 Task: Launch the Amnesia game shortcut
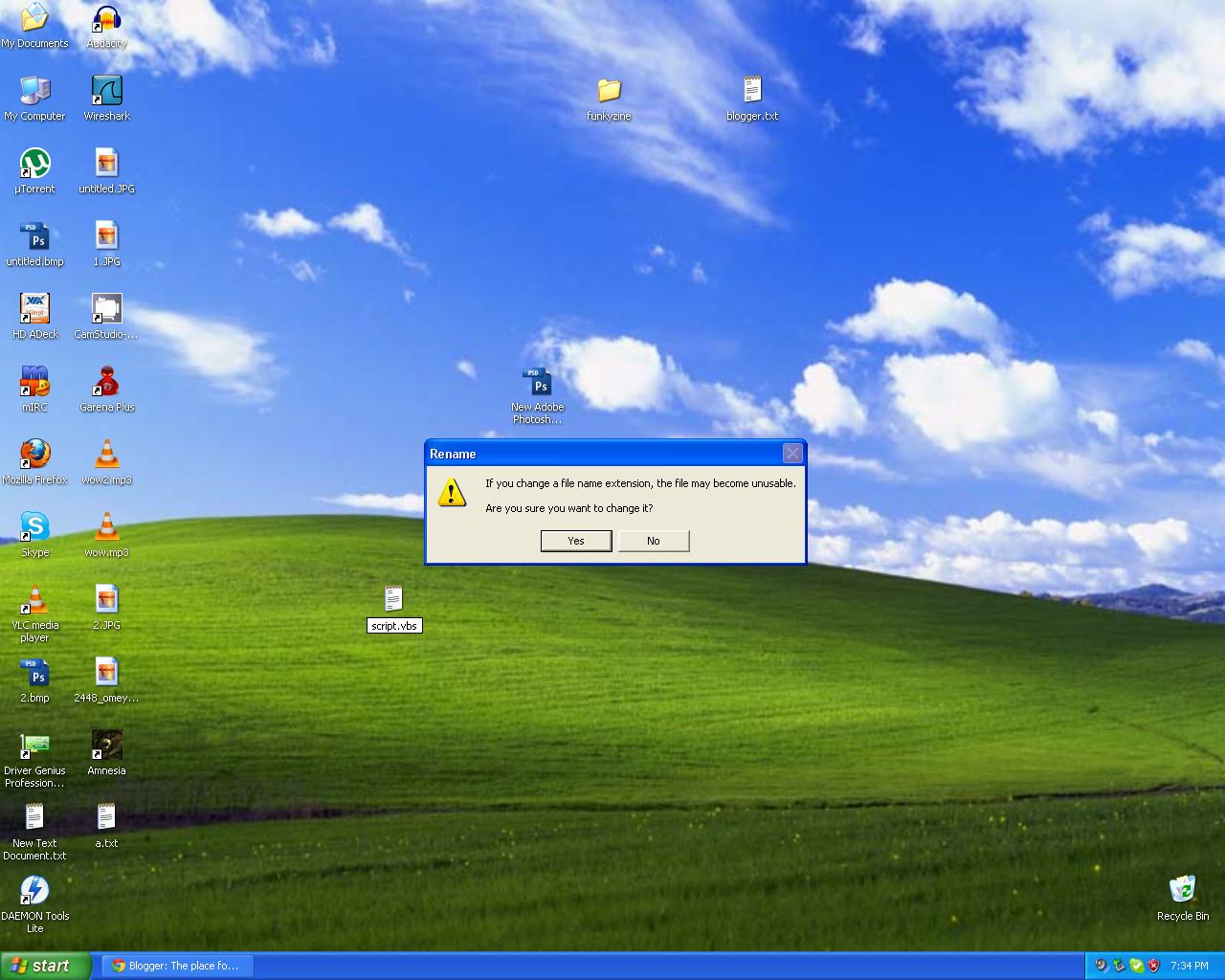tap(105, 745)
